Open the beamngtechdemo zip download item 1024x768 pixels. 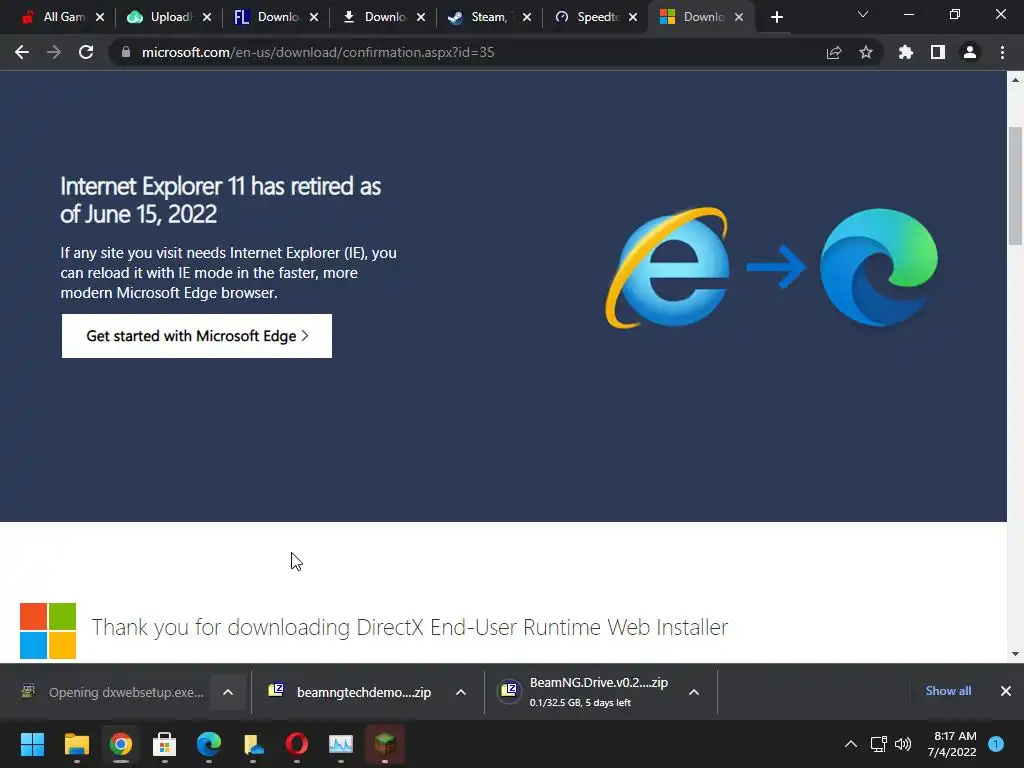349,692
